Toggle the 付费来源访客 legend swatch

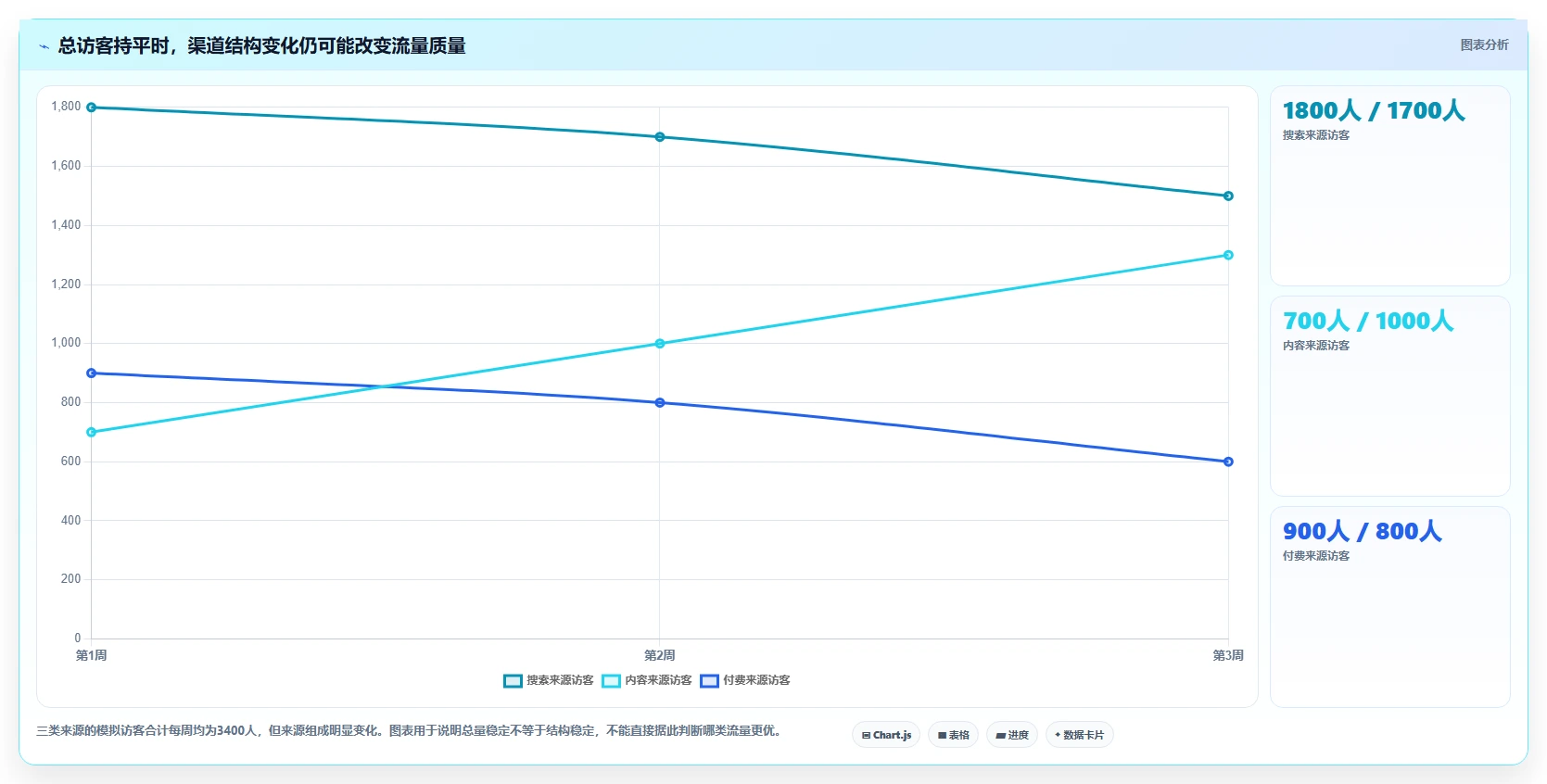click(709, 681)
